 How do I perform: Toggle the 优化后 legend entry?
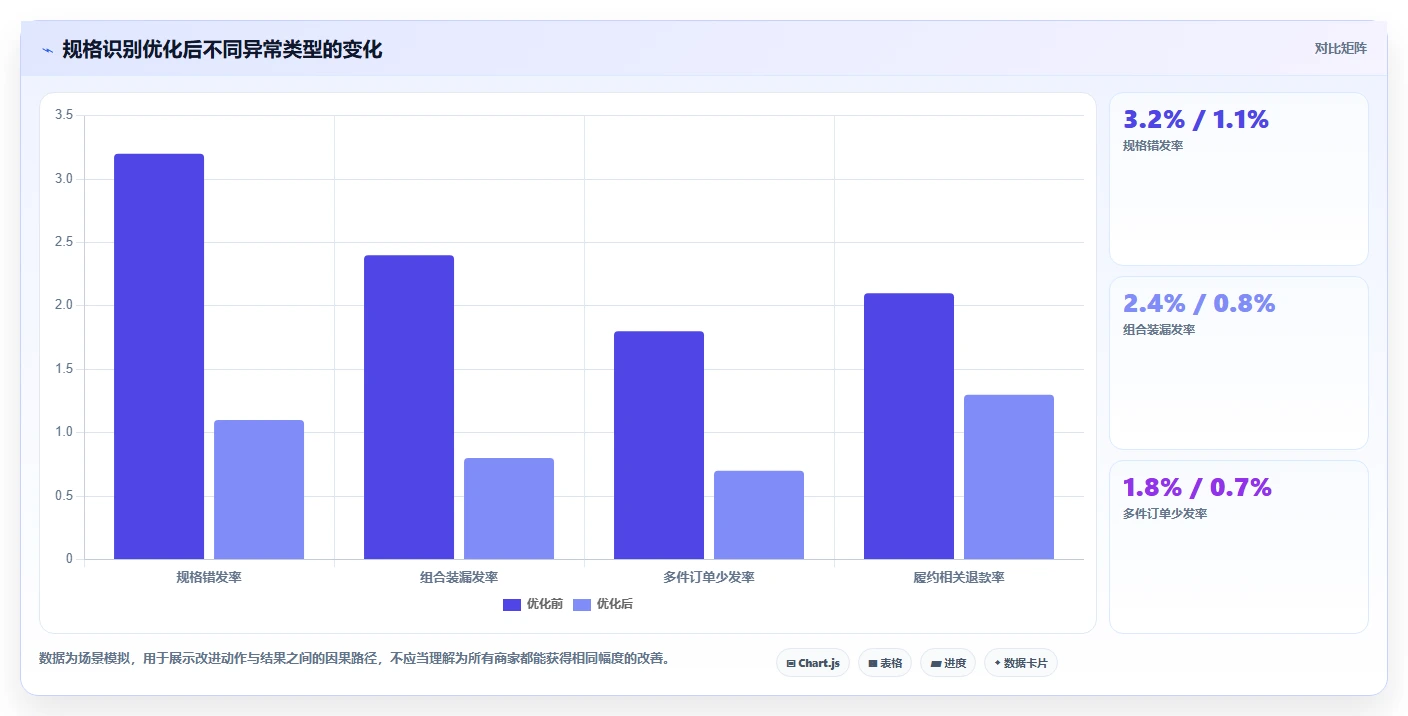[x=603, y=604]
